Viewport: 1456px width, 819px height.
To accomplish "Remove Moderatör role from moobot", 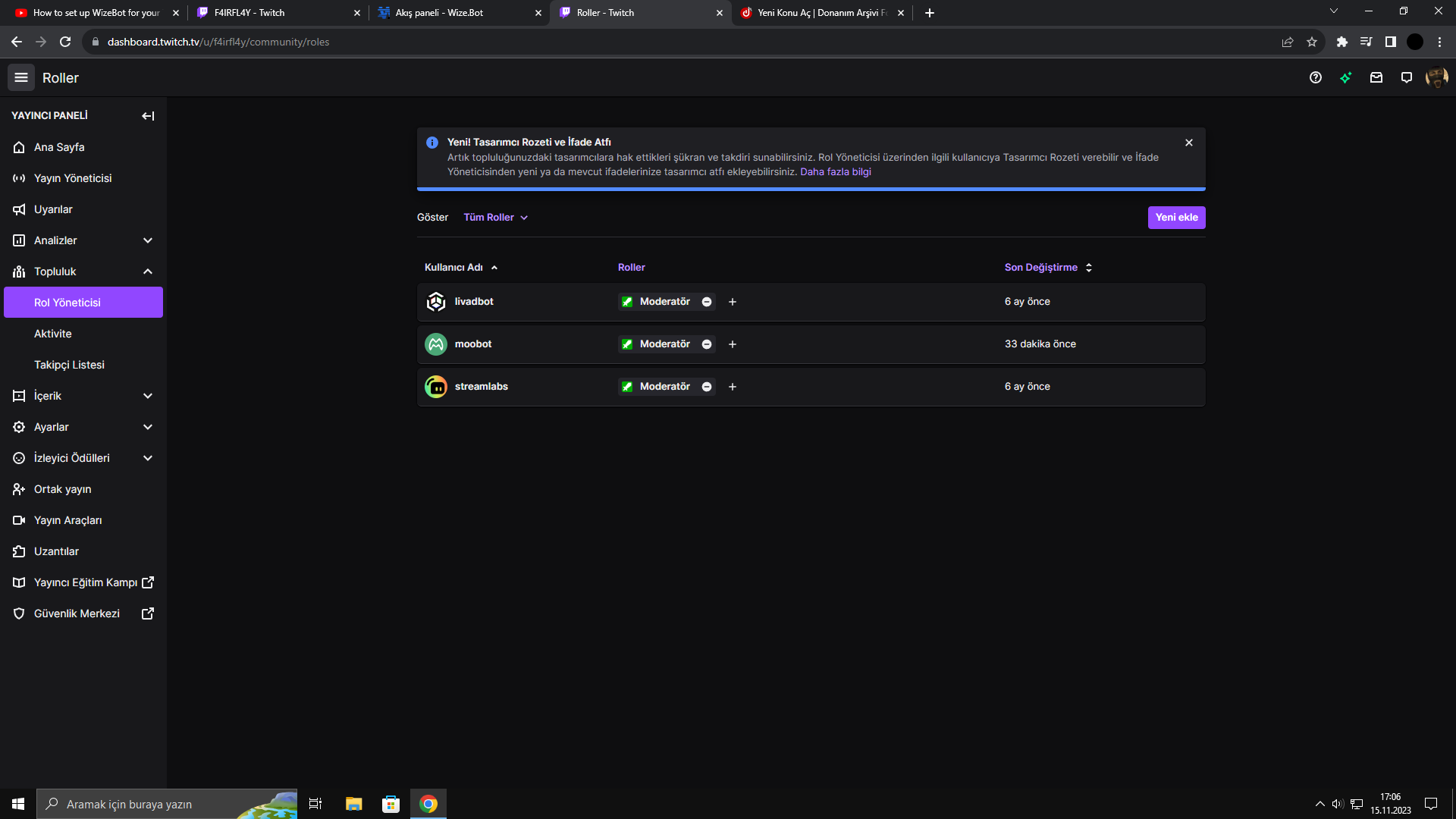I will pos(707,344).
